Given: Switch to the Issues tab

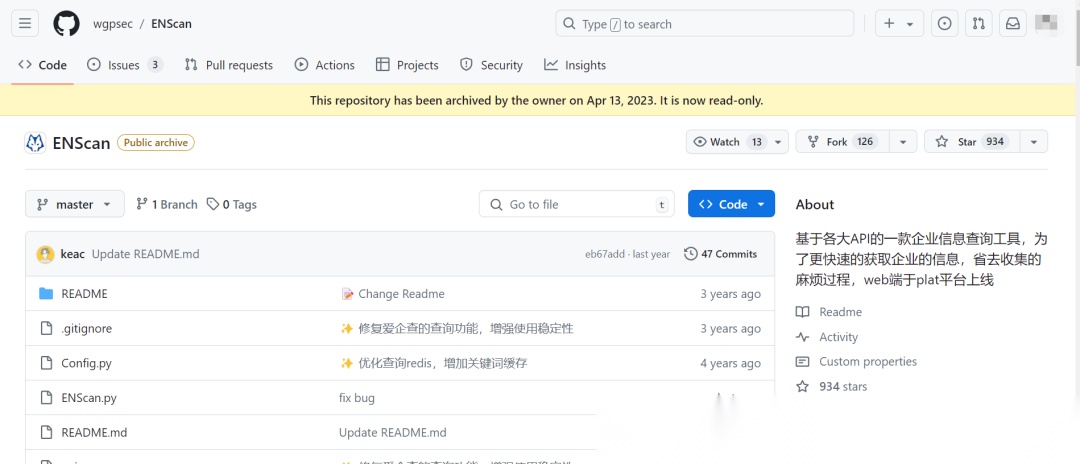Looking at the screenshot, I should point(125,65).
